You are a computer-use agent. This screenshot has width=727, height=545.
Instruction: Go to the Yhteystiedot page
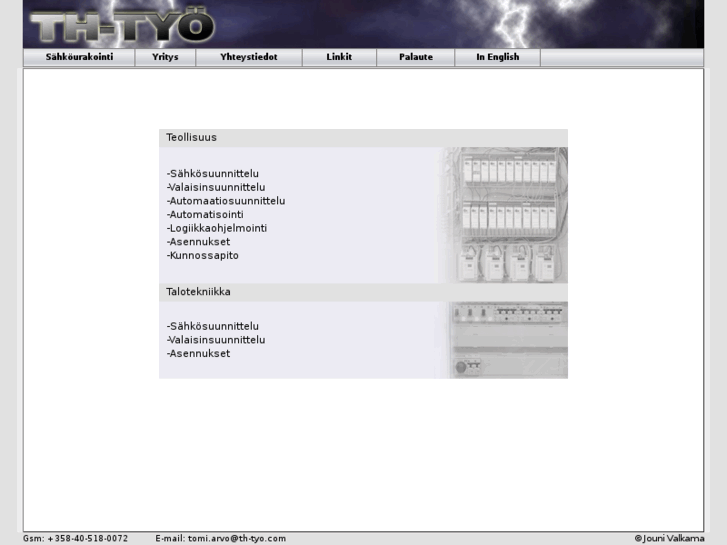click(249, 57)
